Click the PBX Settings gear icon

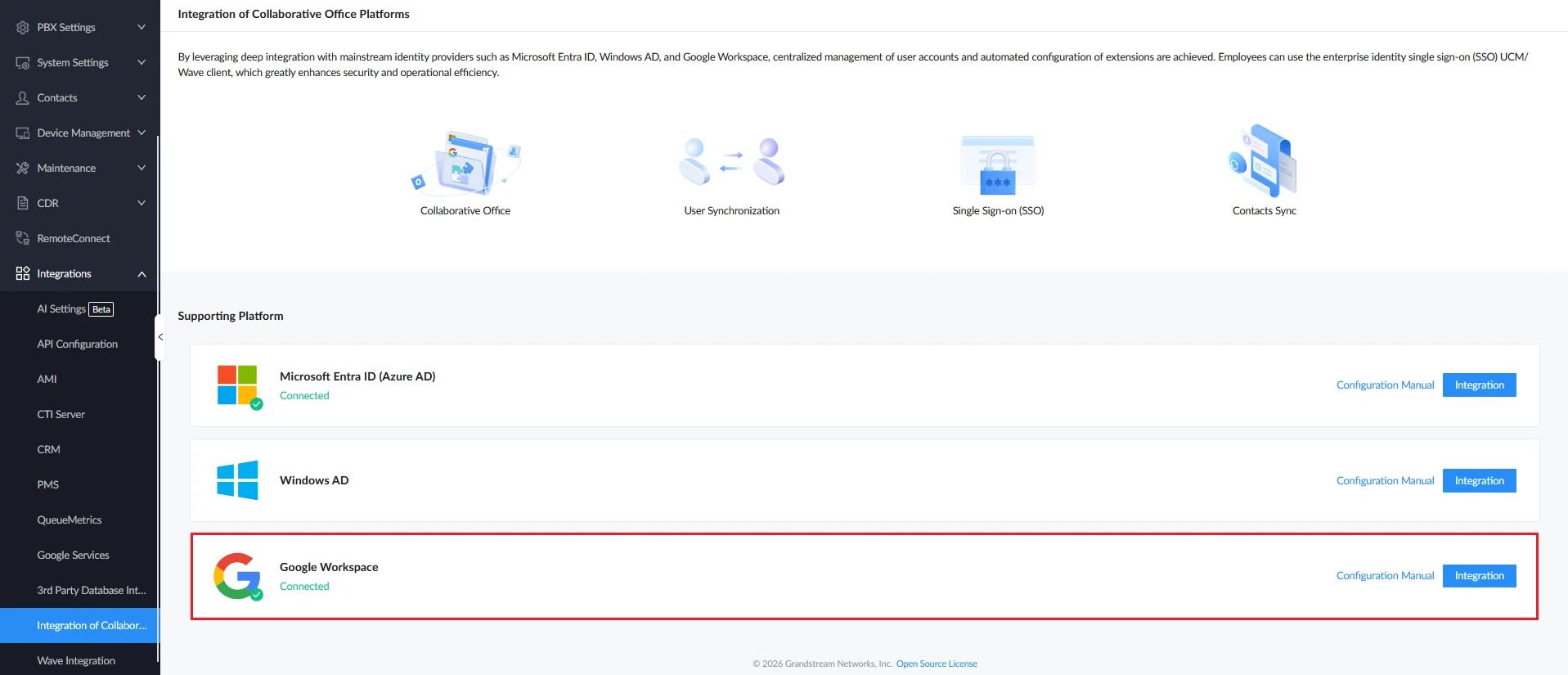coord(23,28)
